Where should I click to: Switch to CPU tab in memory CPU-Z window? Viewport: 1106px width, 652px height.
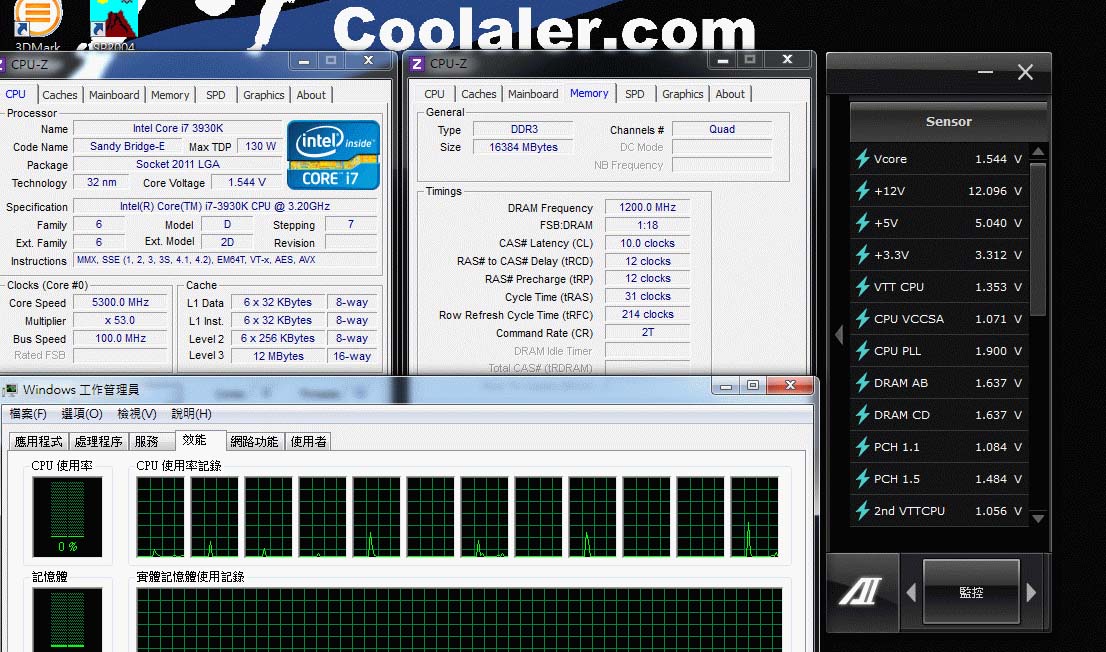coord(434,94)
